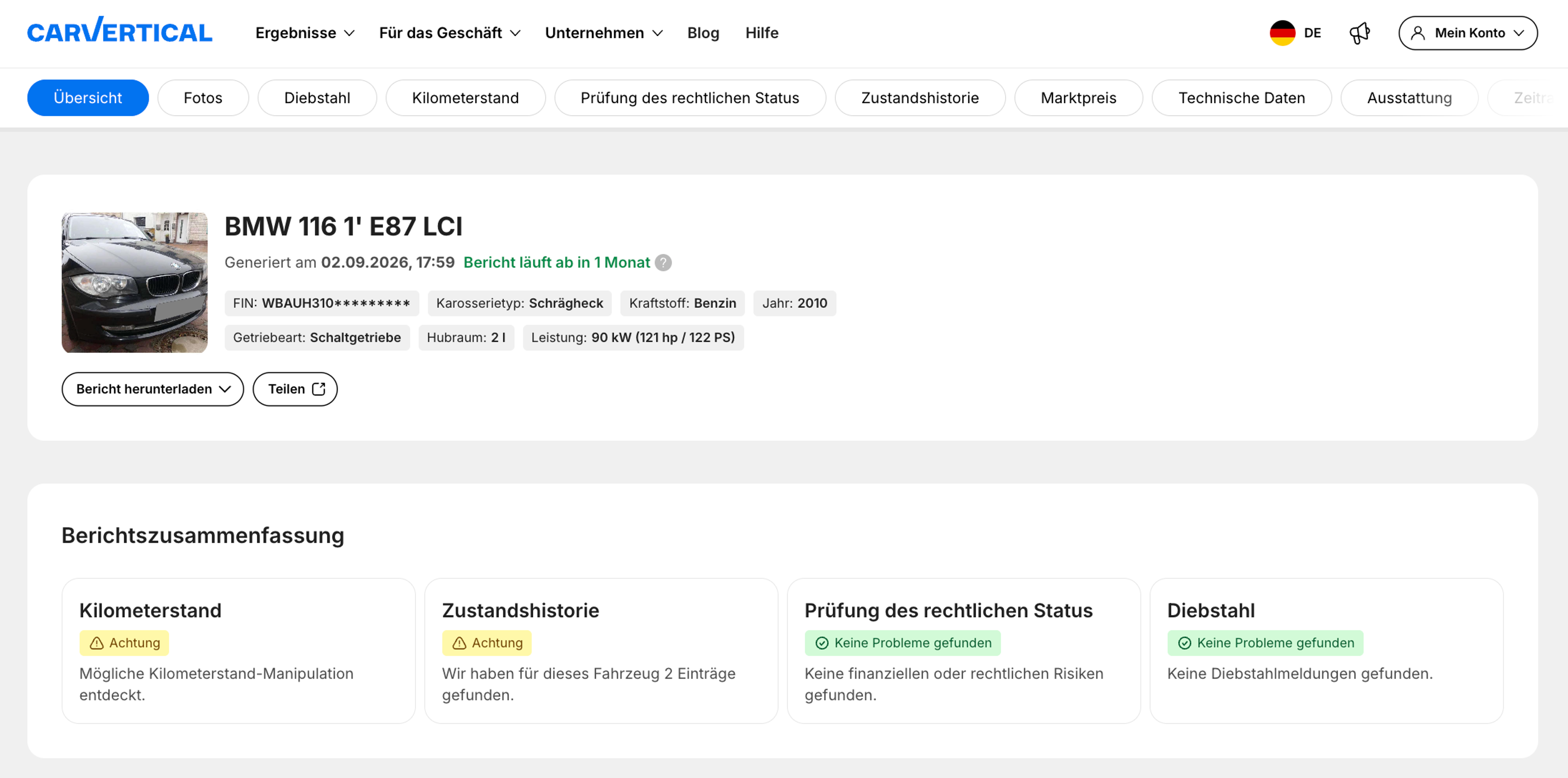This screenshot has width=1568, height=778.
Task: Click the Achtung badge under Zustandshistorie
Action: click(x=487, y=643)
